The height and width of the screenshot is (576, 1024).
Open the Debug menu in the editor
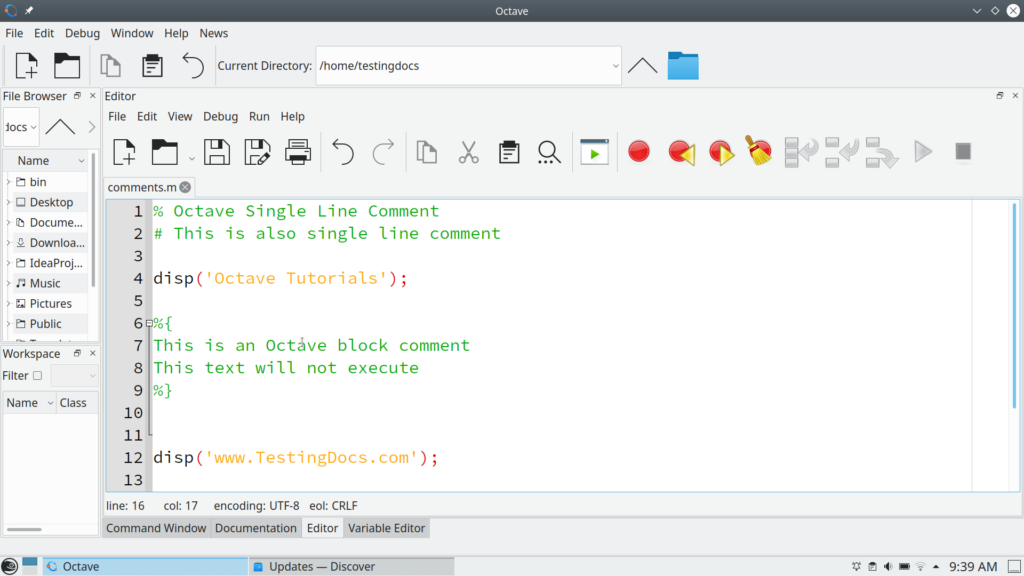click(x=220, y=116)
